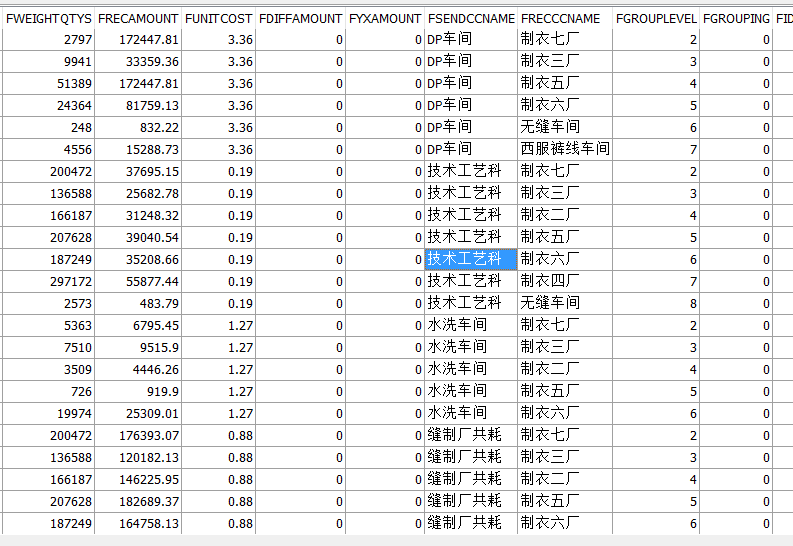Select cell with weight quantity 726

(x=49, y=391)
